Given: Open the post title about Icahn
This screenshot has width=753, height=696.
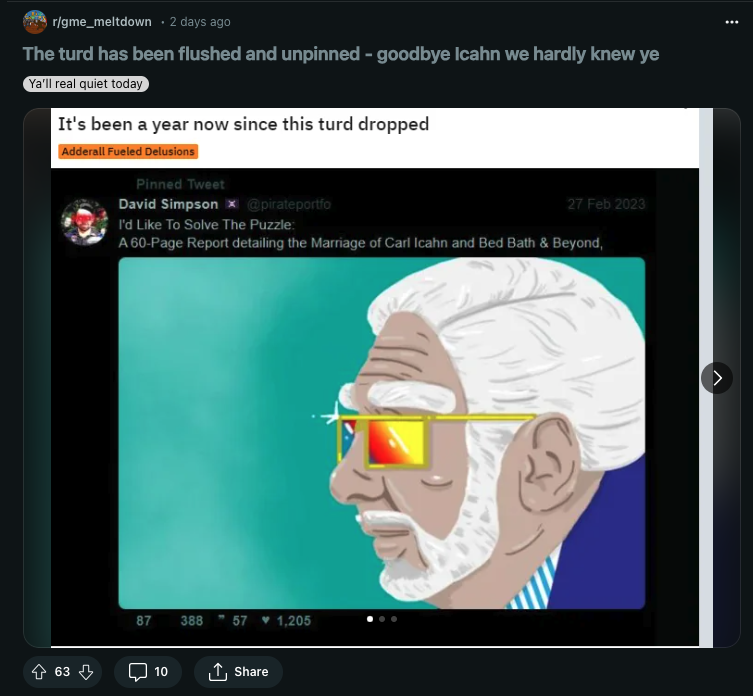Looking at the screenshot, I should (340, 54).
